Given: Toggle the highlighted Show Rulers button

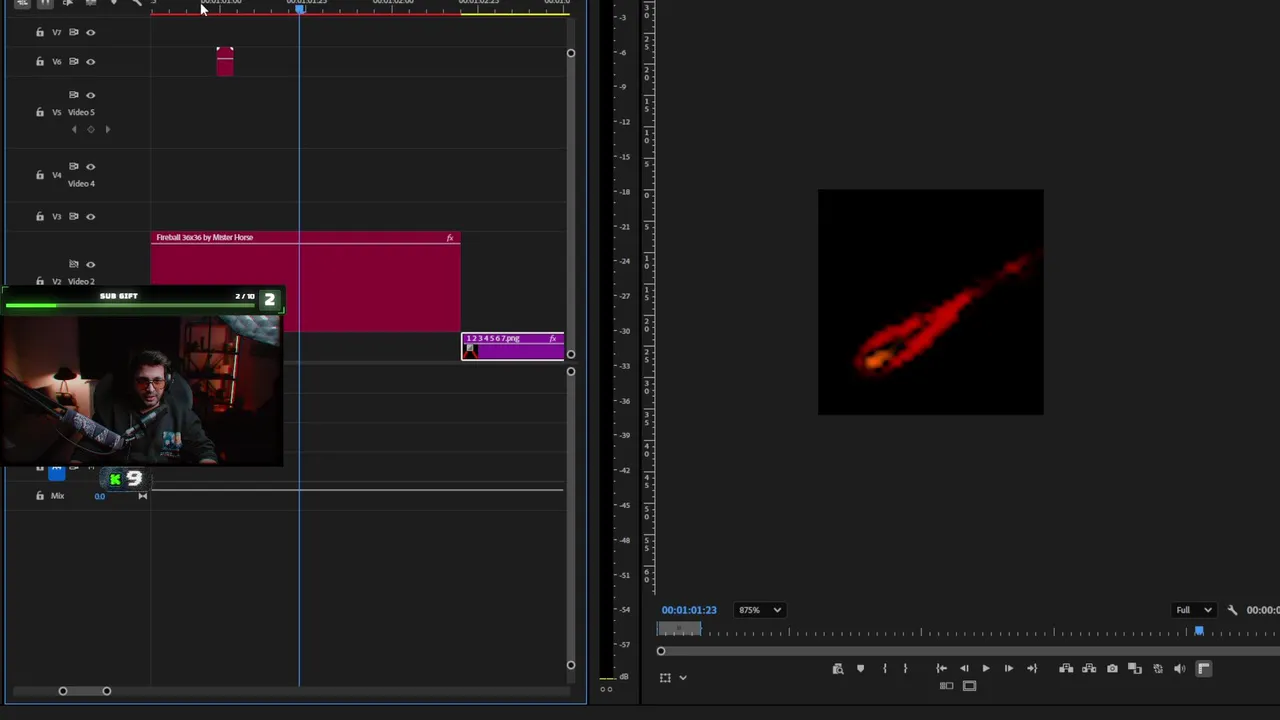Looking at the screenshot, I should pos(1203,669).
